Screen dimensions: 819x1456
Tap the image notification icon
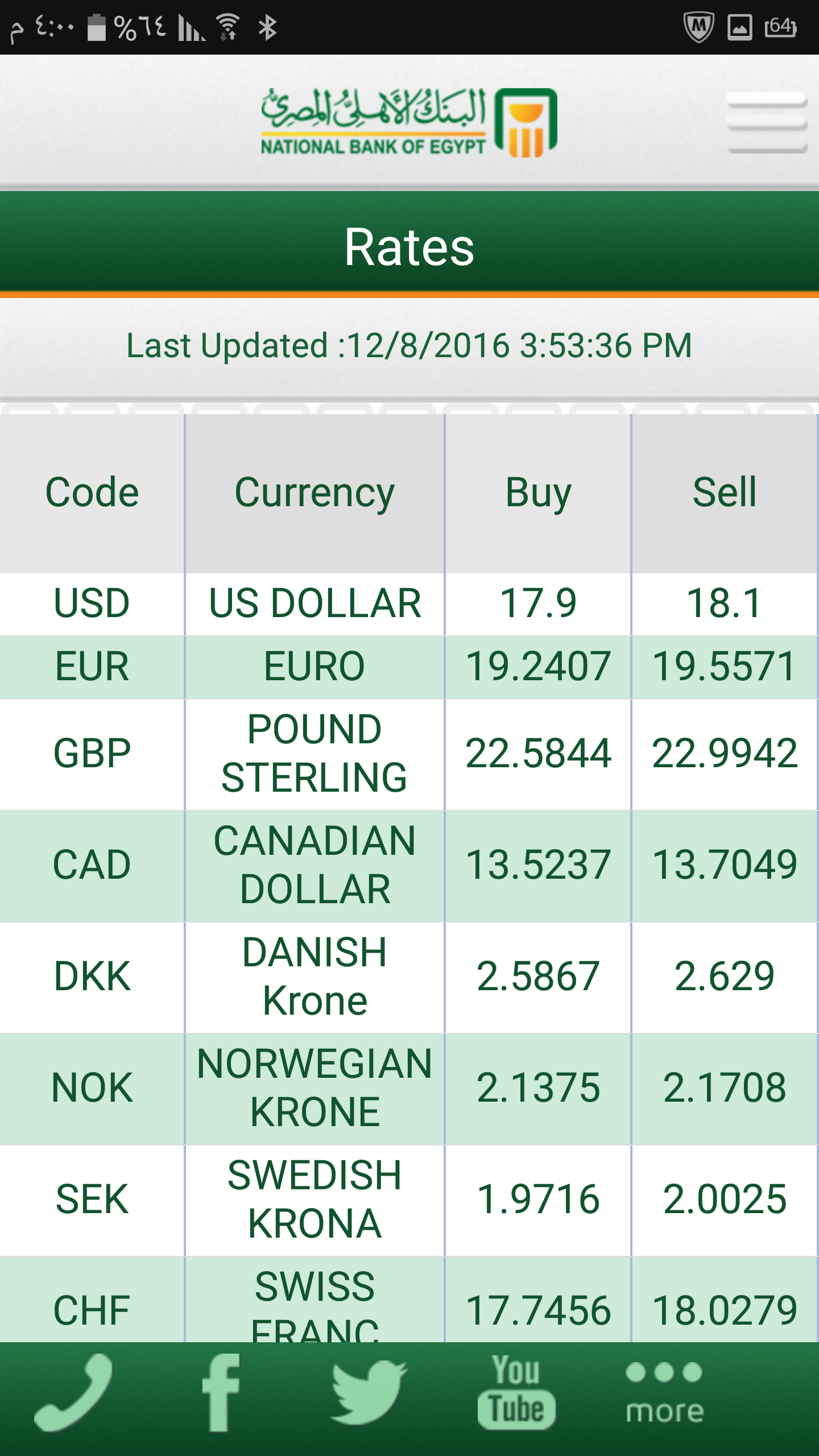click(740, 27)
